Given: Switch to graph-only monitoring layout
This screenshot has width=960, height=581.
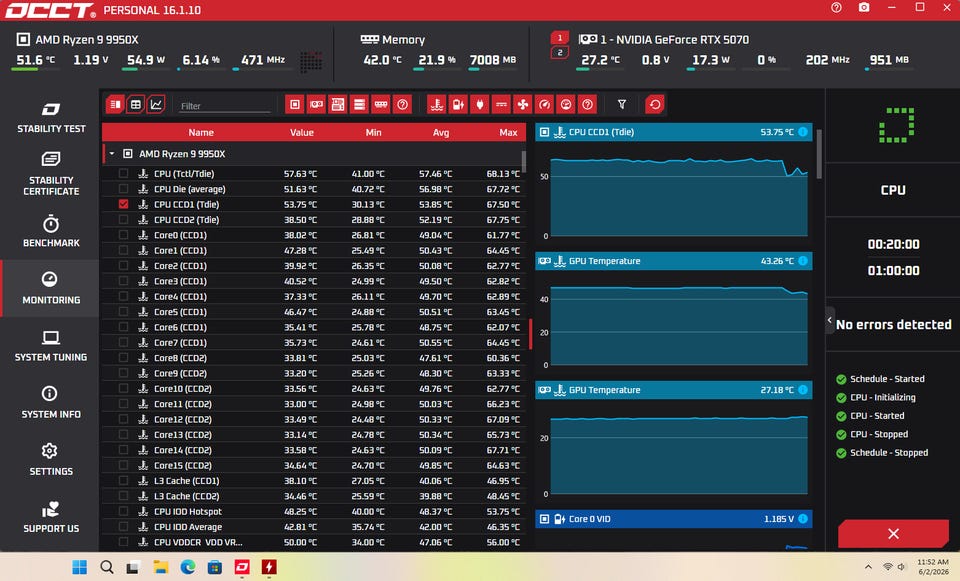Looking at the screenshot, I should point(156,105).
